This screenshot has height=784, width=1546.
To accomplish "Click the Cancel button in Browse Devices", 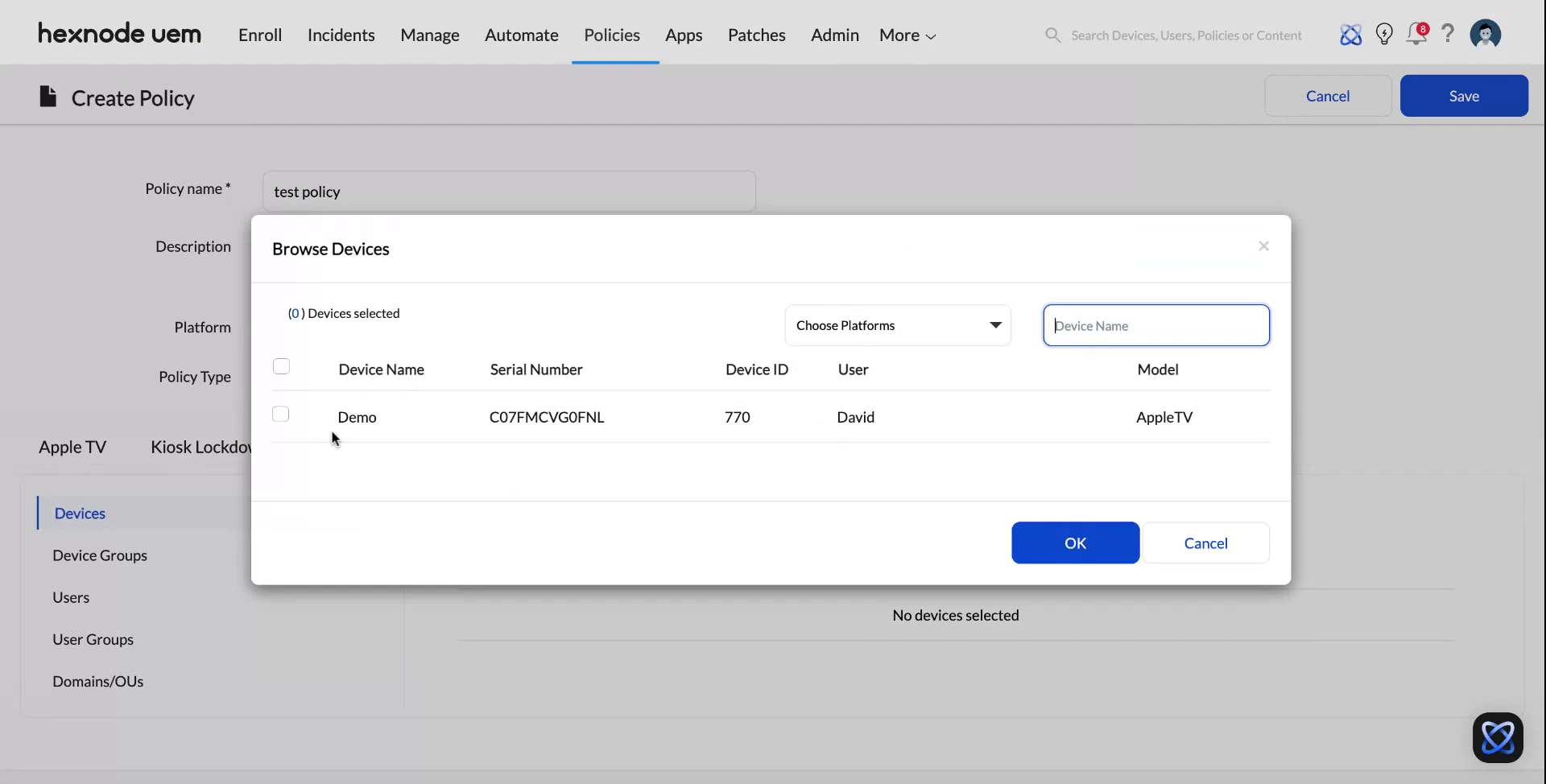I will (1206, 543).
